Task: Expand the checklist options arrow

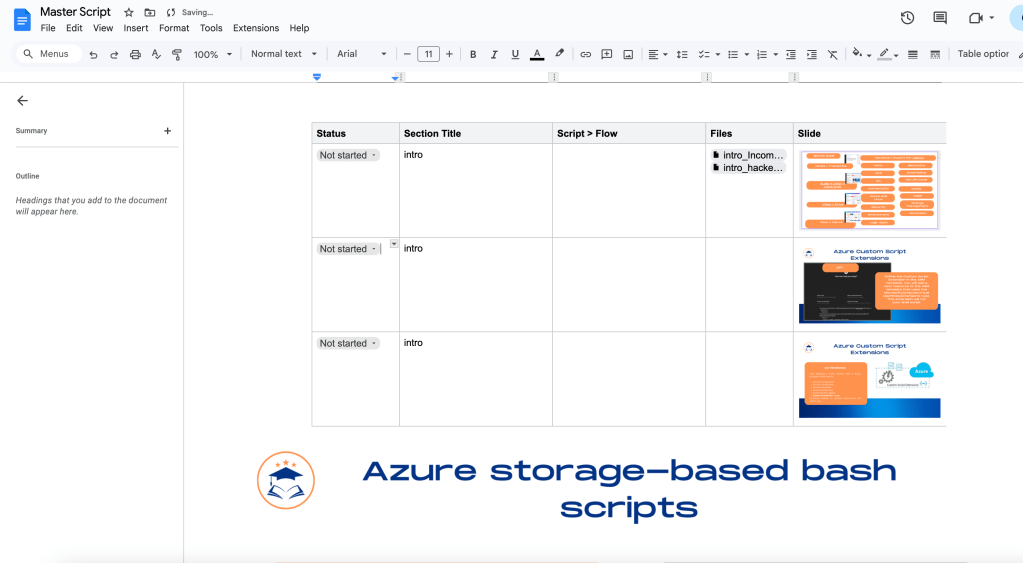Action: point(718,55)
